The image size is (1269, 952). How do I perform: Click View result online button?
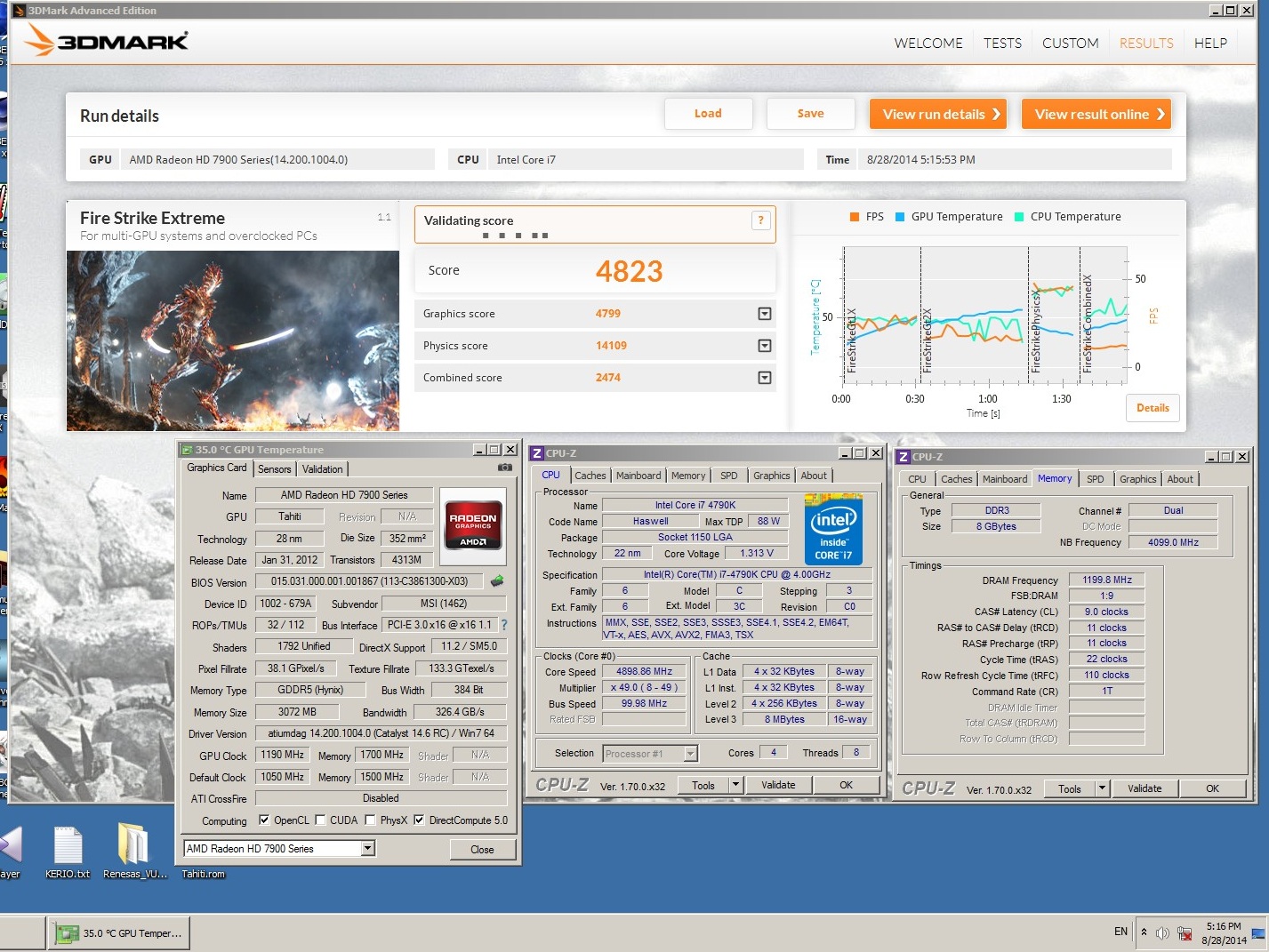(1096, 114)
